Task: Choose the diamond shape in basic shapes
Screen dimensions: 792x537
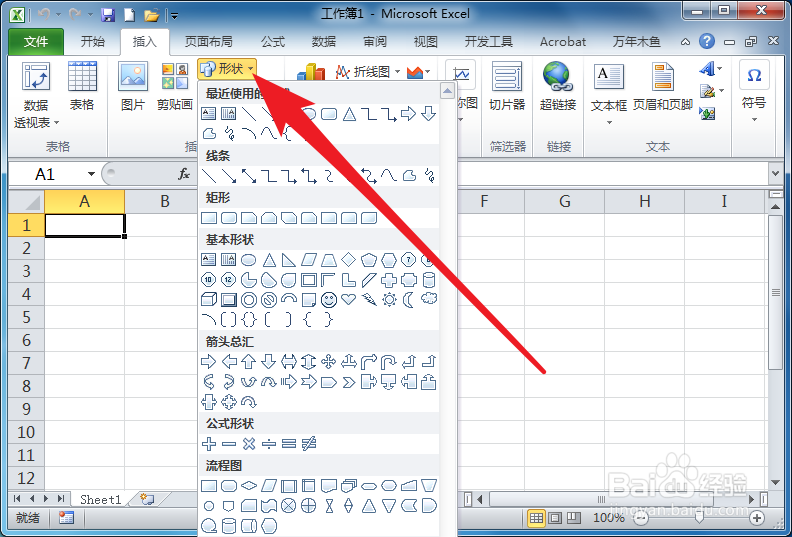Action: point(349,260)
